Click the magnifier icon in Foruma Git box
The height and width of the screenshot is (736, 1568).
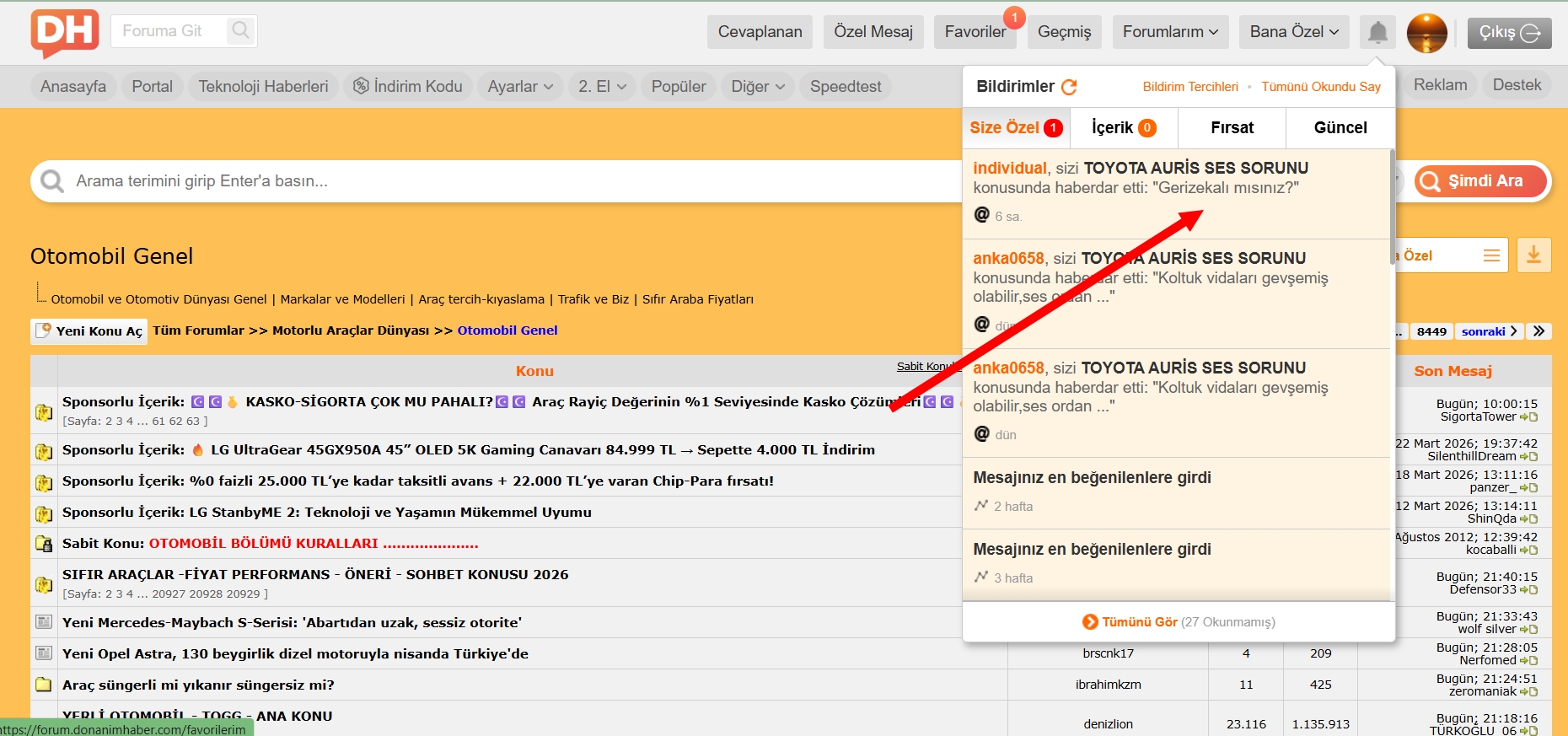pos(240,31)
